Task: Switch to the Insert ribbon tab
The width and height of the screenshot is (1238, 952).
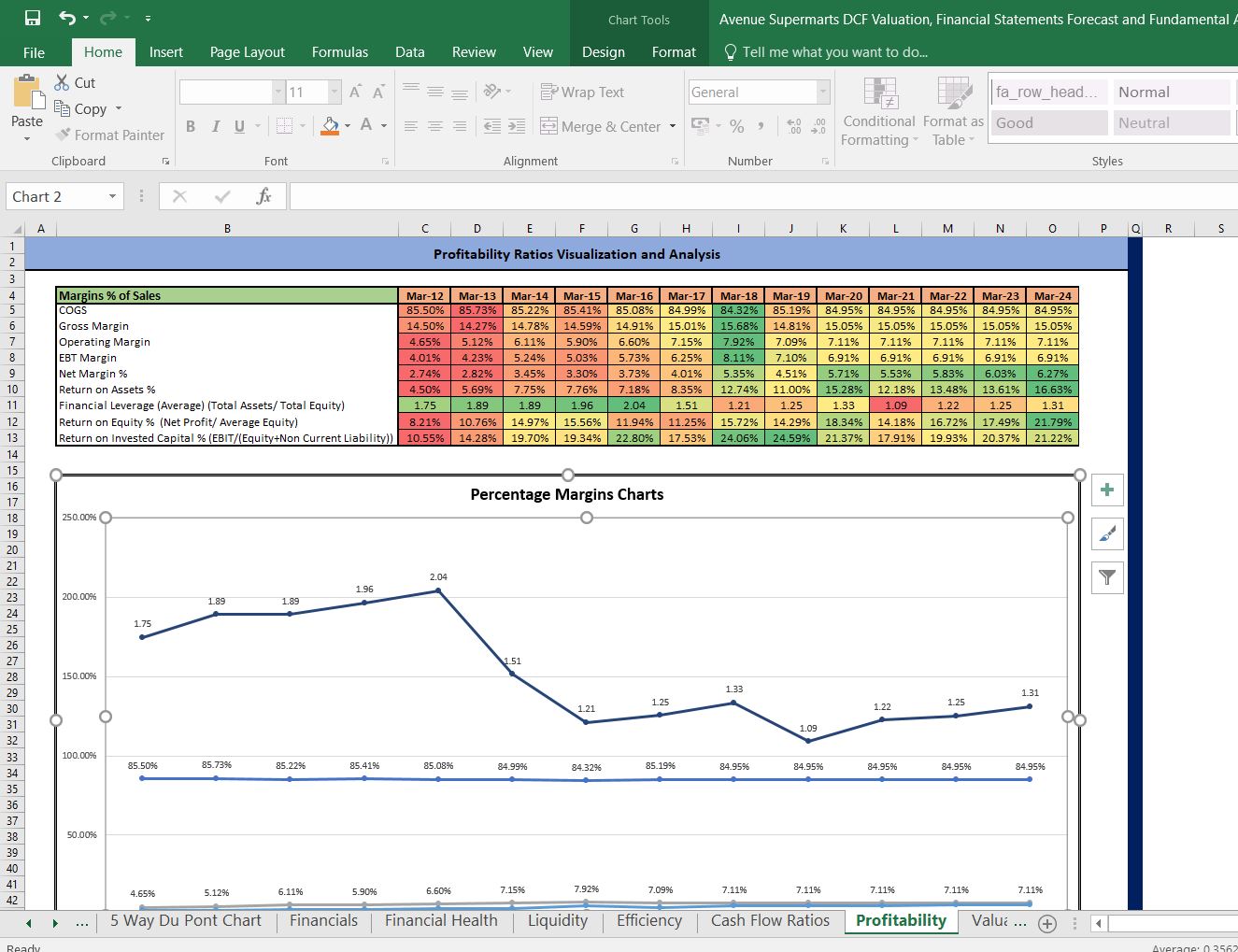Action: tap(166, 52)
